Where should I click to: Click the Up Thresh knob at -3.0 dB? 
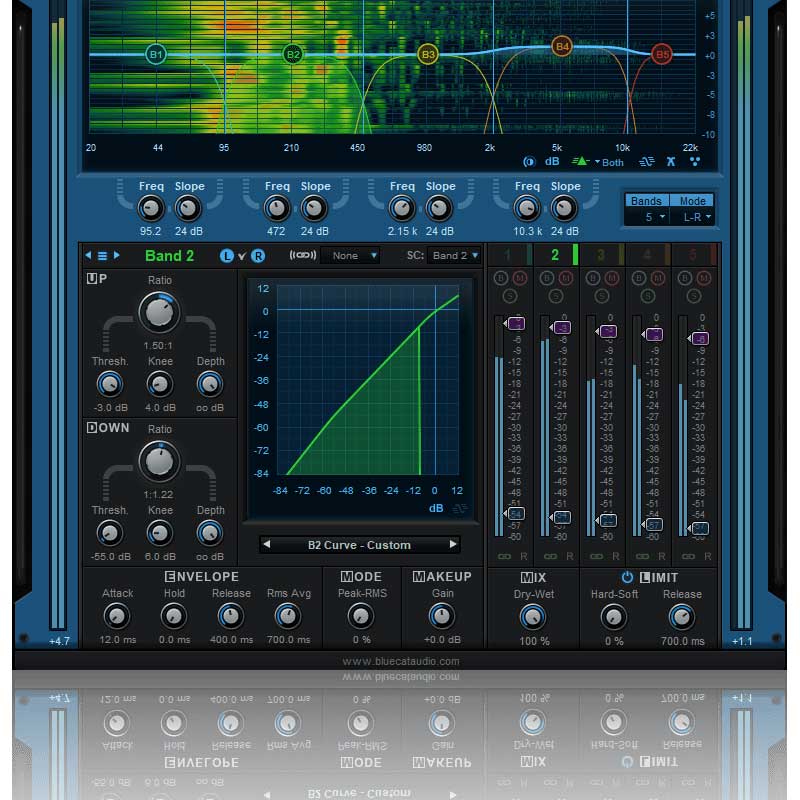pos(110,384)
